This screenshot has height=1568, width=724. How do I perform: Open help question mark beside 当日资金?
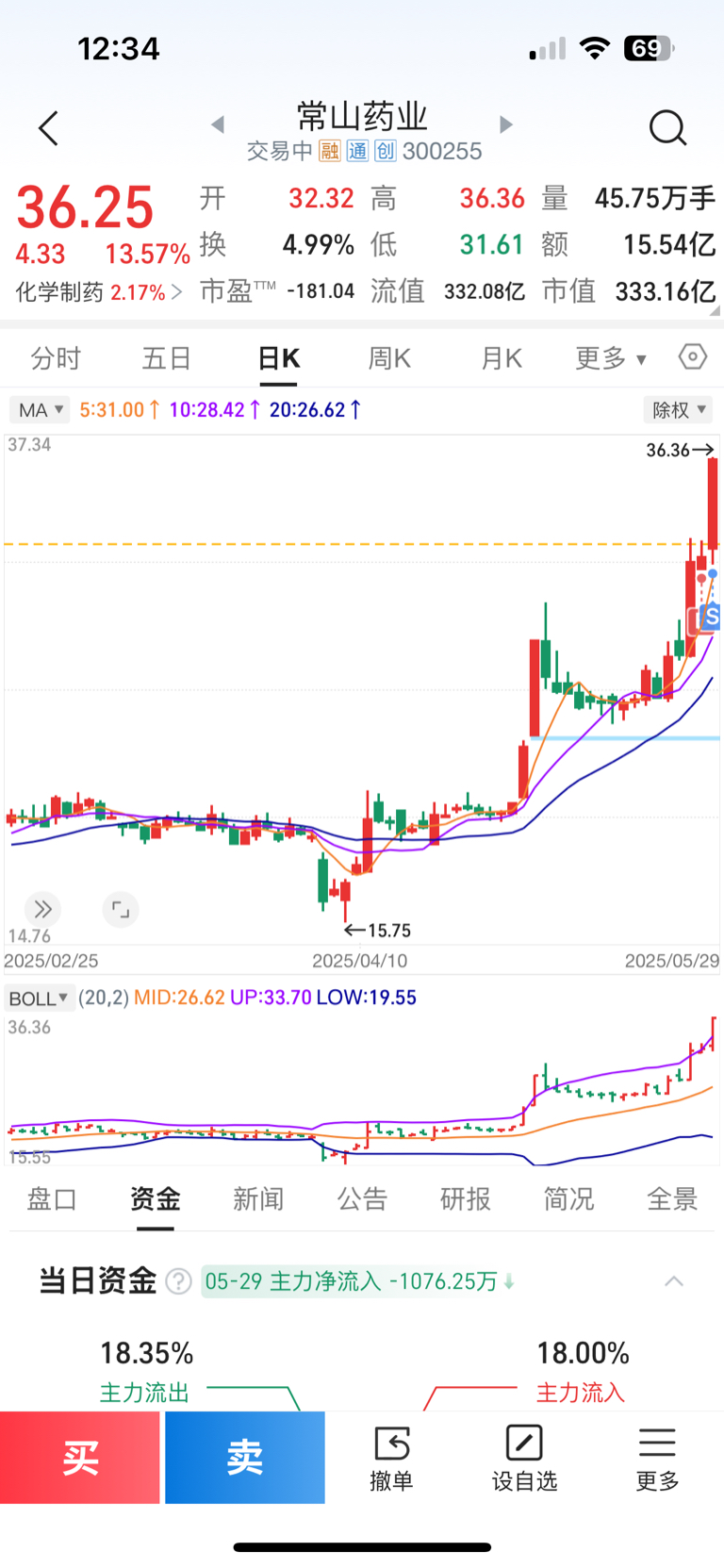point(179,1281)
